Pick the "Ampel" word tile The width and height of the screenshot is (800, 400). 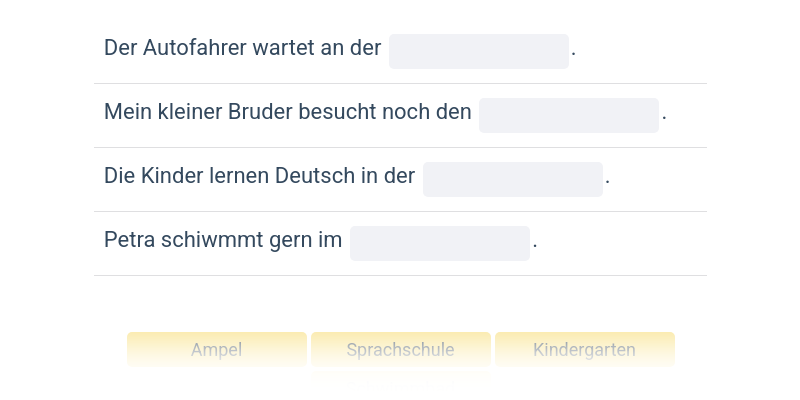tap(217, 350)
